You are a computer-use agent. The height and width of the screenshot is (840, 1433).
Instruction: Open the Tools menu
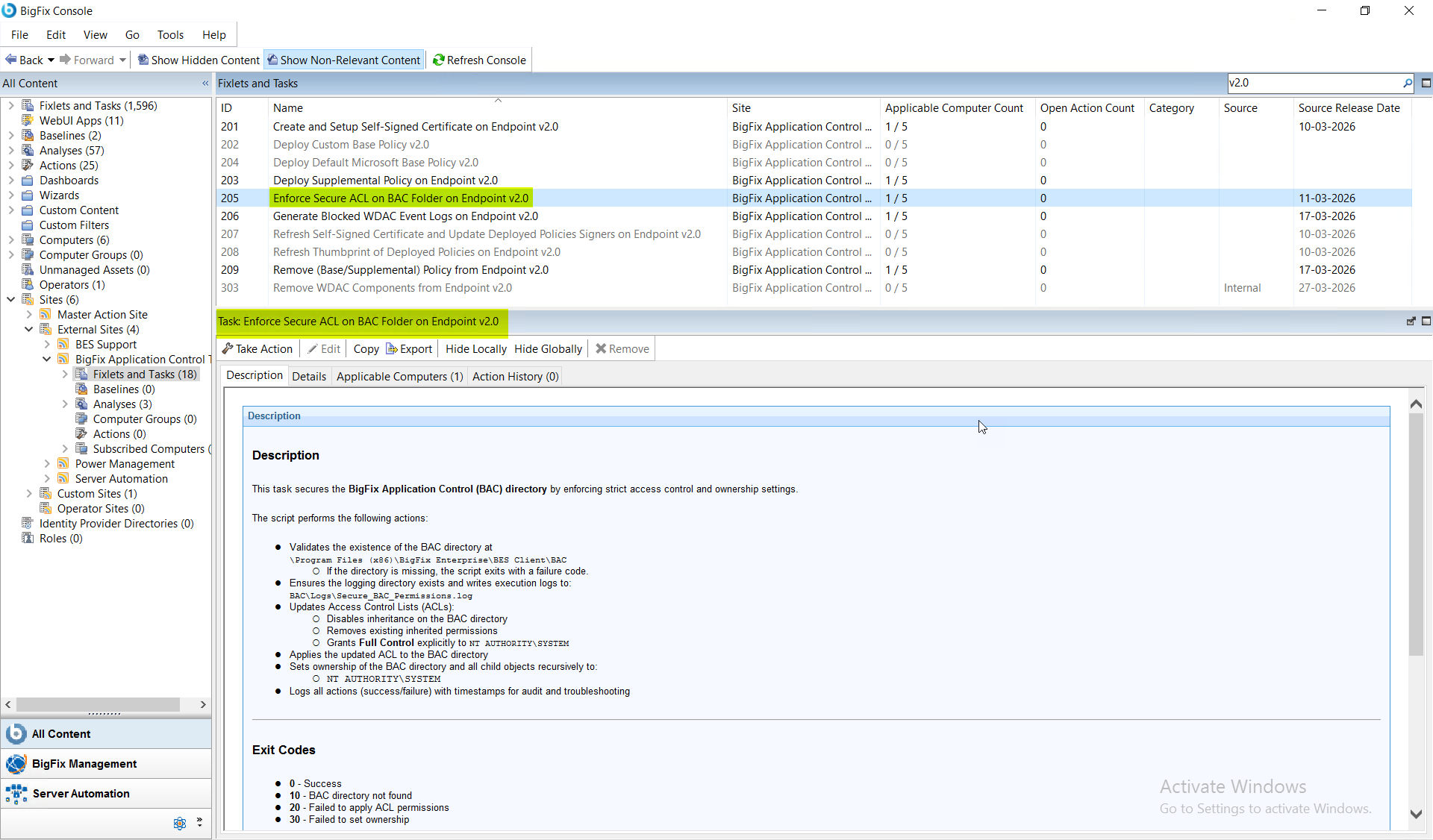[170, 34]
